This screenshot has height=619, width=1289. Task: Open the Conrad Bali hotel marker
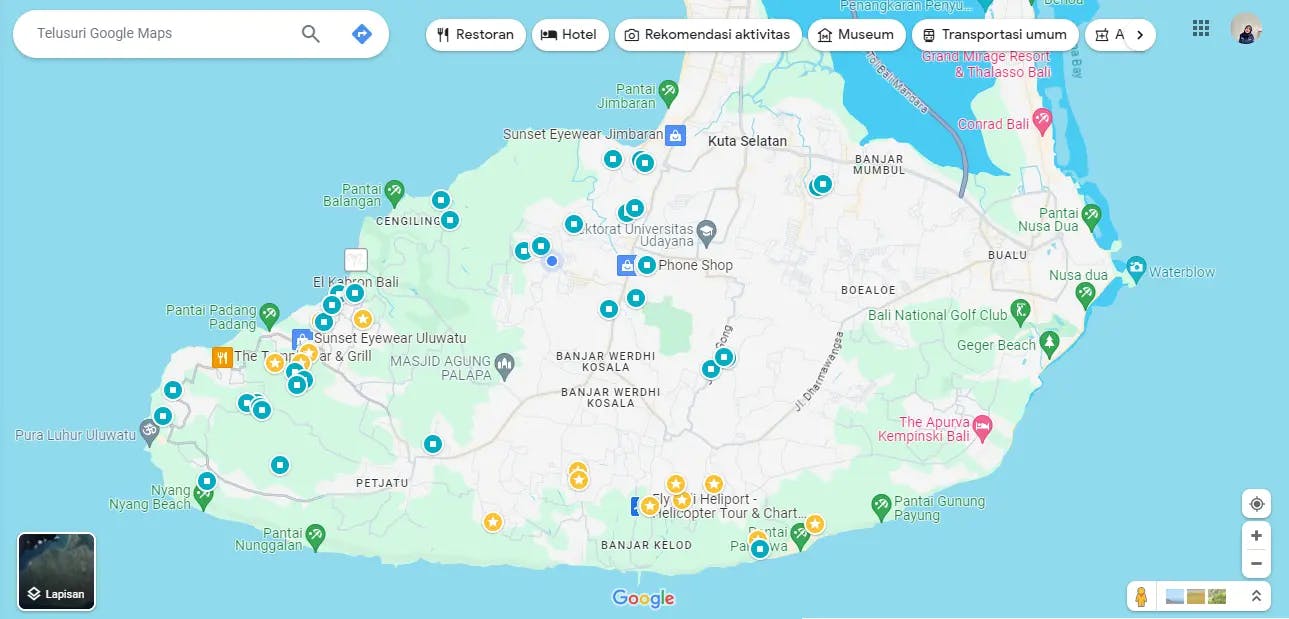pyautogui.click(x=1043, y=121)
